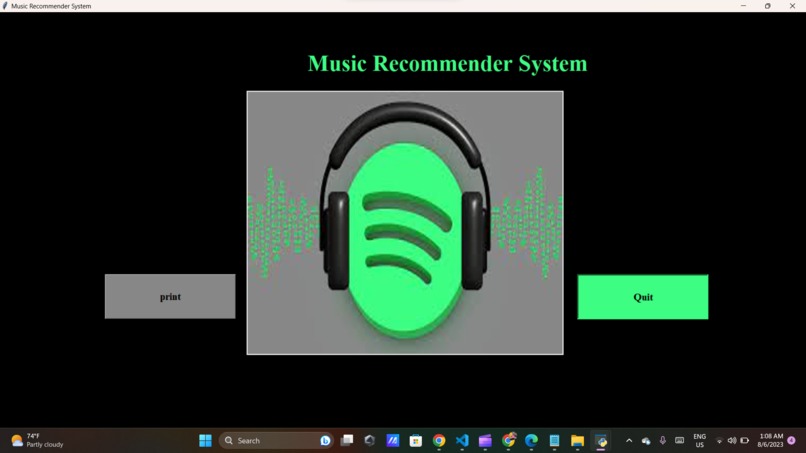Open the Windows Start menu
Image resolution: width=806 pixels, height=453 pixels.
click(x=205, y=441)
